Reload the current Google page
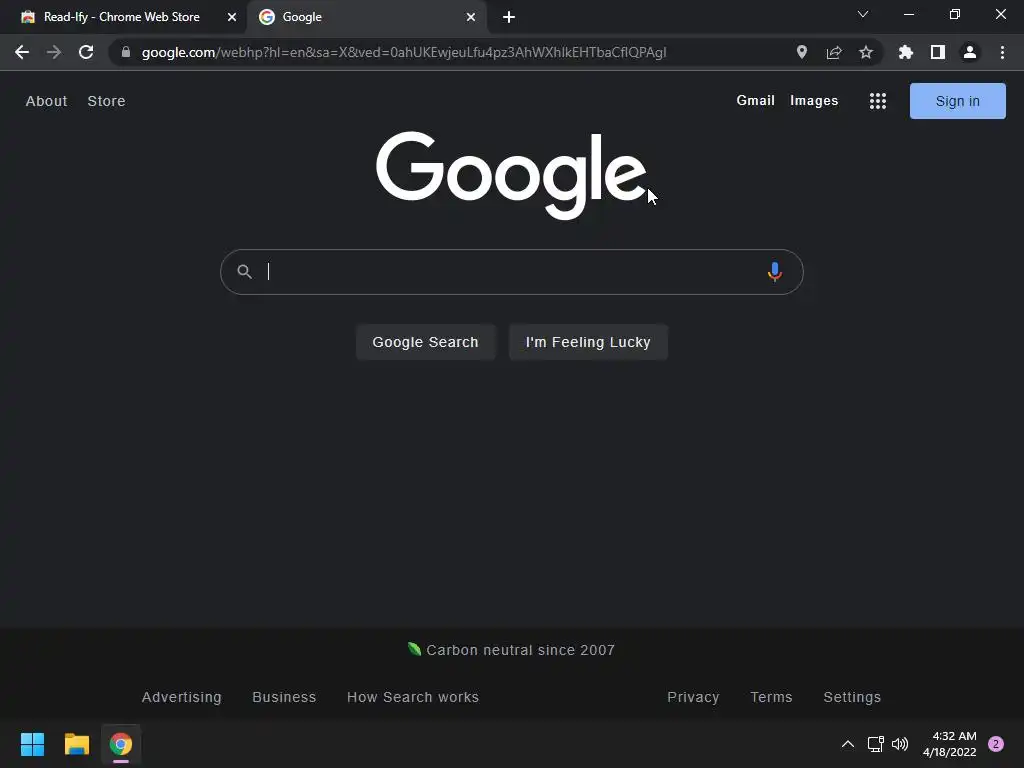This screenshot has height=768, width=1024. pos(86,52)
